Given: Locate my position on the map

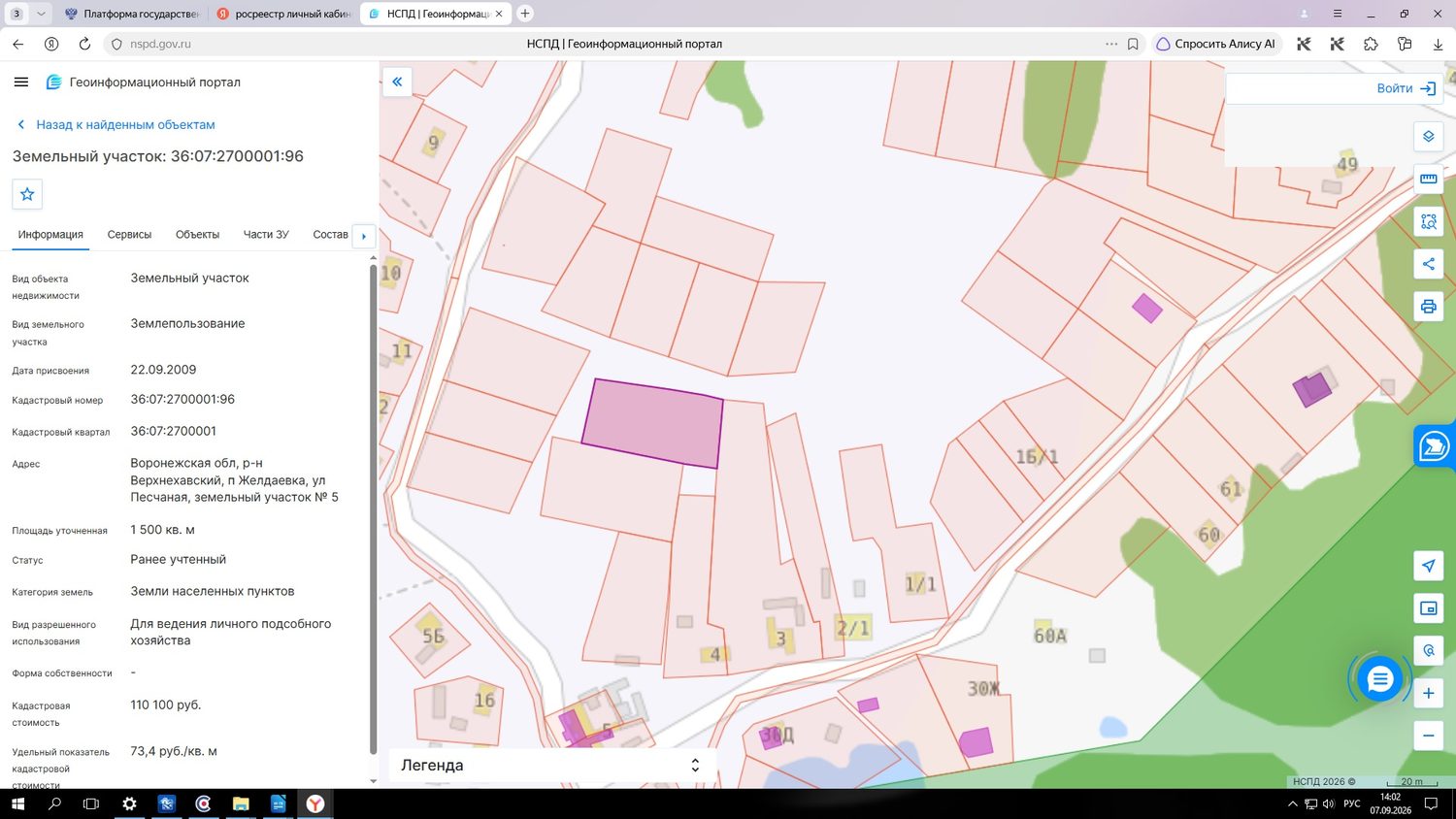Looking at the screenshot, I should point(1428,566).
